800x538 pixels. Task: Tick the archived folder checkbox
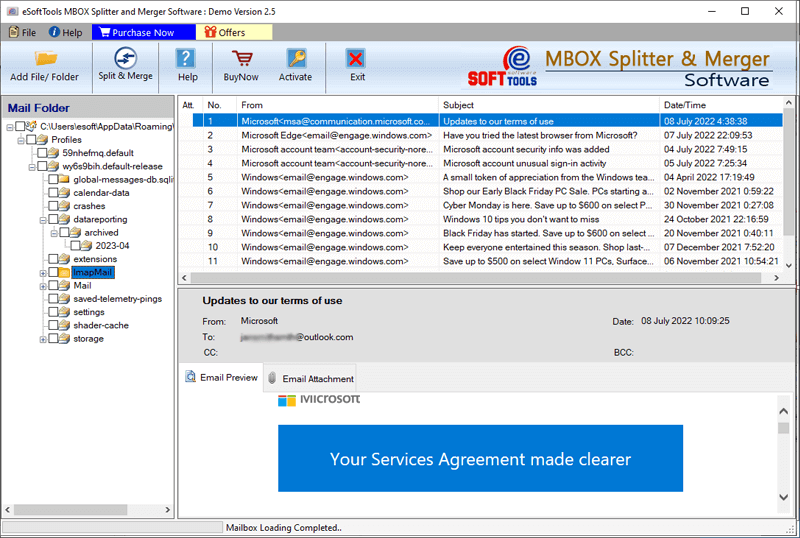click(x=64, y=232)
